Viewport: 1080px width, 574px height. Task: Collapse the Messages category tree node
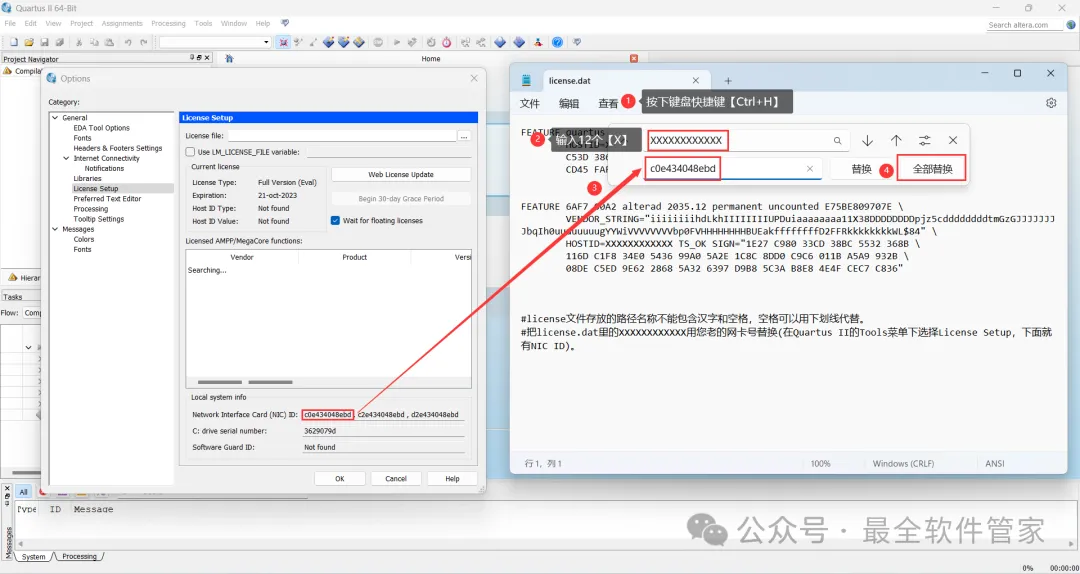click(55, 229)
